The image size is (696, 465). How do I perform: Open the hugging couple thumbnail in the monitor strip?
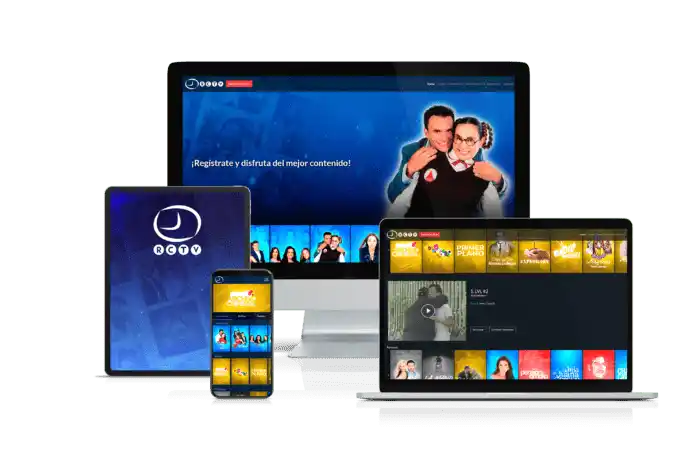pyautogui.click(x=330, y=244)
